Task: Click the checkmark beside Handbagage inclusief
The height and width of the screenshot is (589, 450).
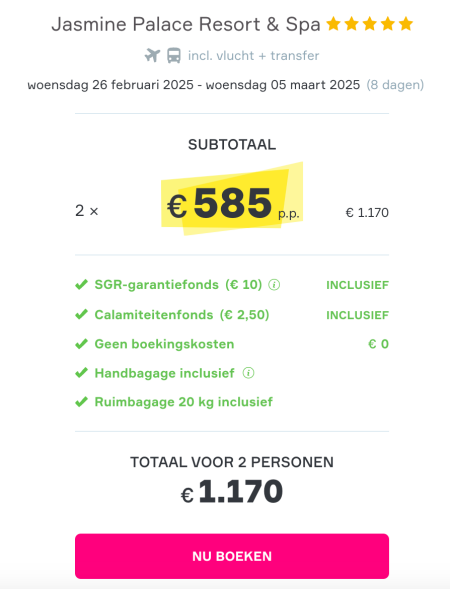Action: click(x=82, y=373)
